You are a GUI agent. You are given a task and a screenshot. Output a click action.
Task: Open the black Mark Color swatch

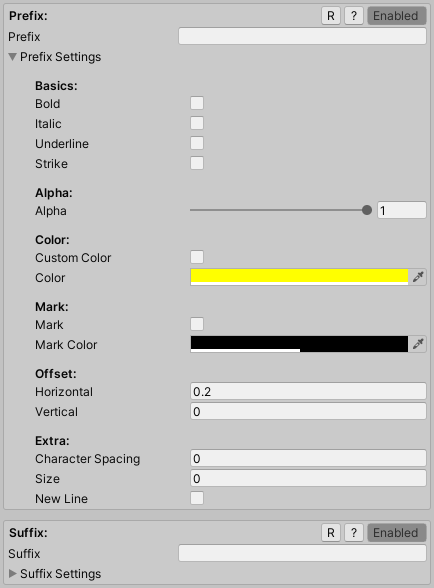tap(299, 344)
